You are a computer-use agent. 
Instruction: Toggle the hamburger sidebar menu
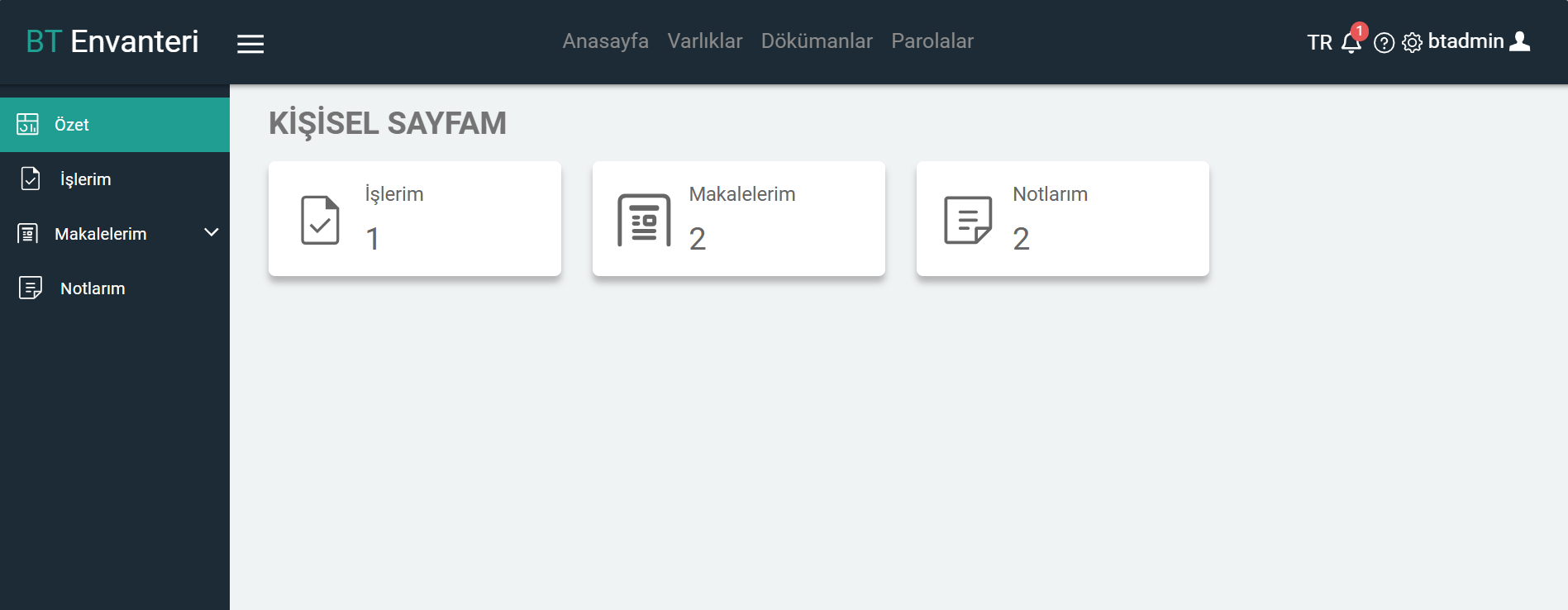click(250, 44)
